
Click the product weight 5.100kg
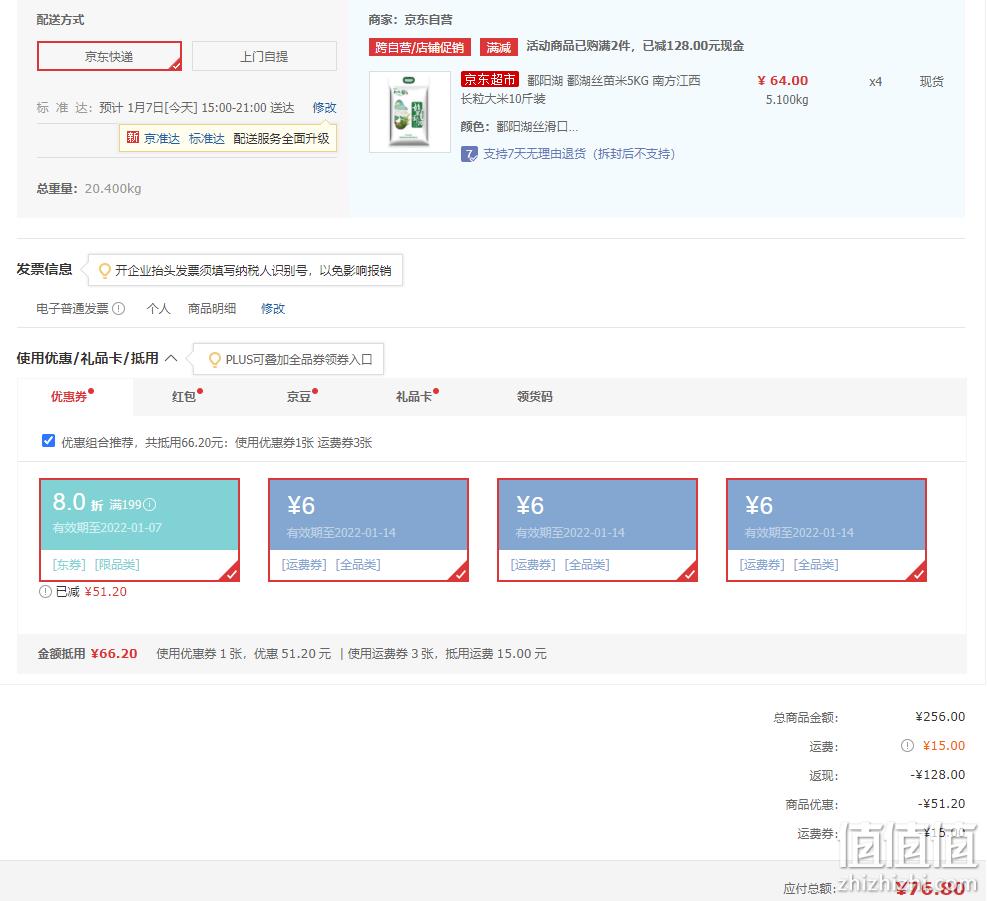(787, 99)
